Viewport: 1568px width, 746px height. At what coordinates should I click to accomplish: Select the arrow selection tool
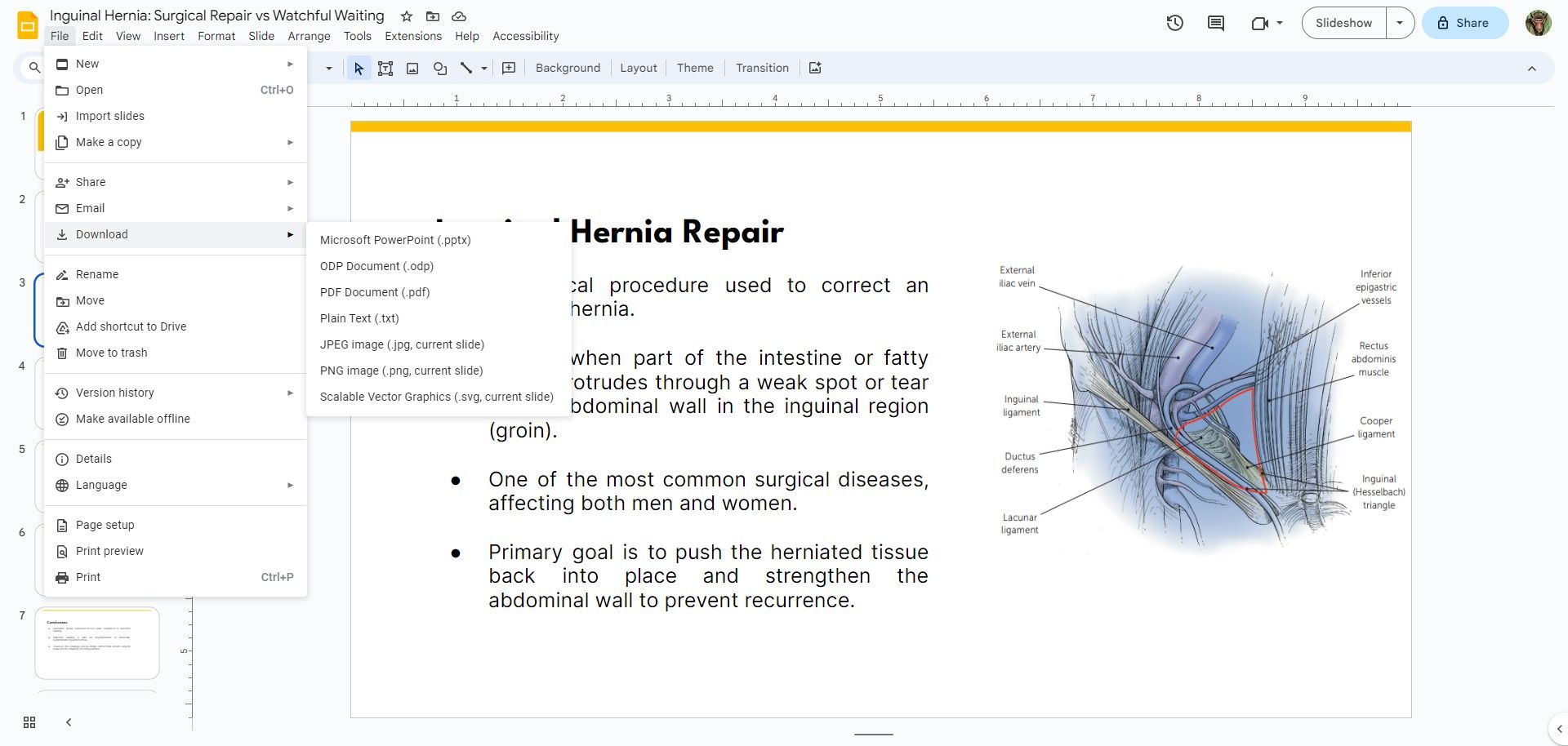point(358,68)
